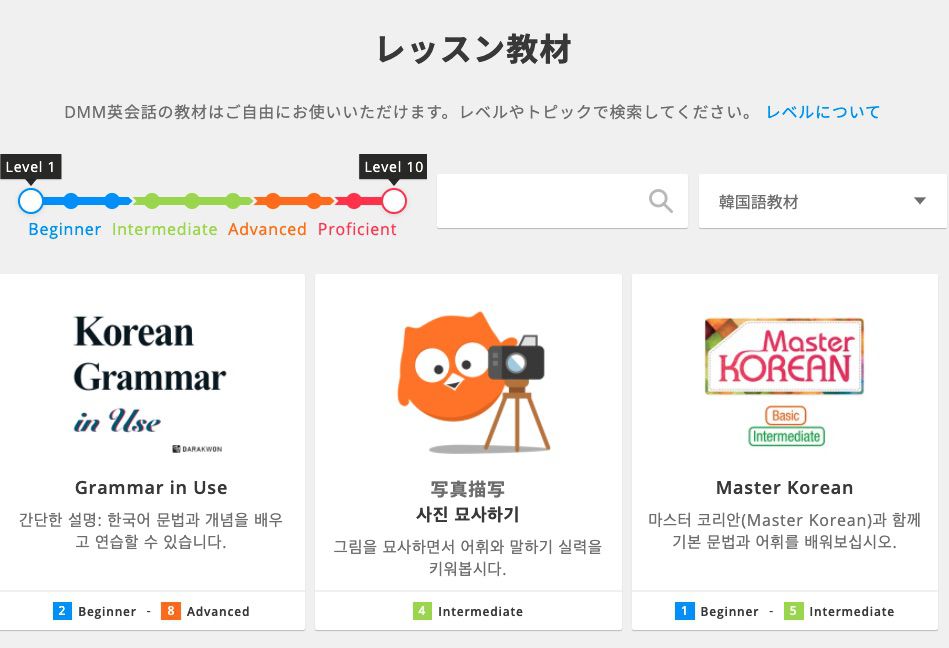
Task: Pick the first orange Advanced level dot
Action: pyautogui.click(x=273, y=201)
